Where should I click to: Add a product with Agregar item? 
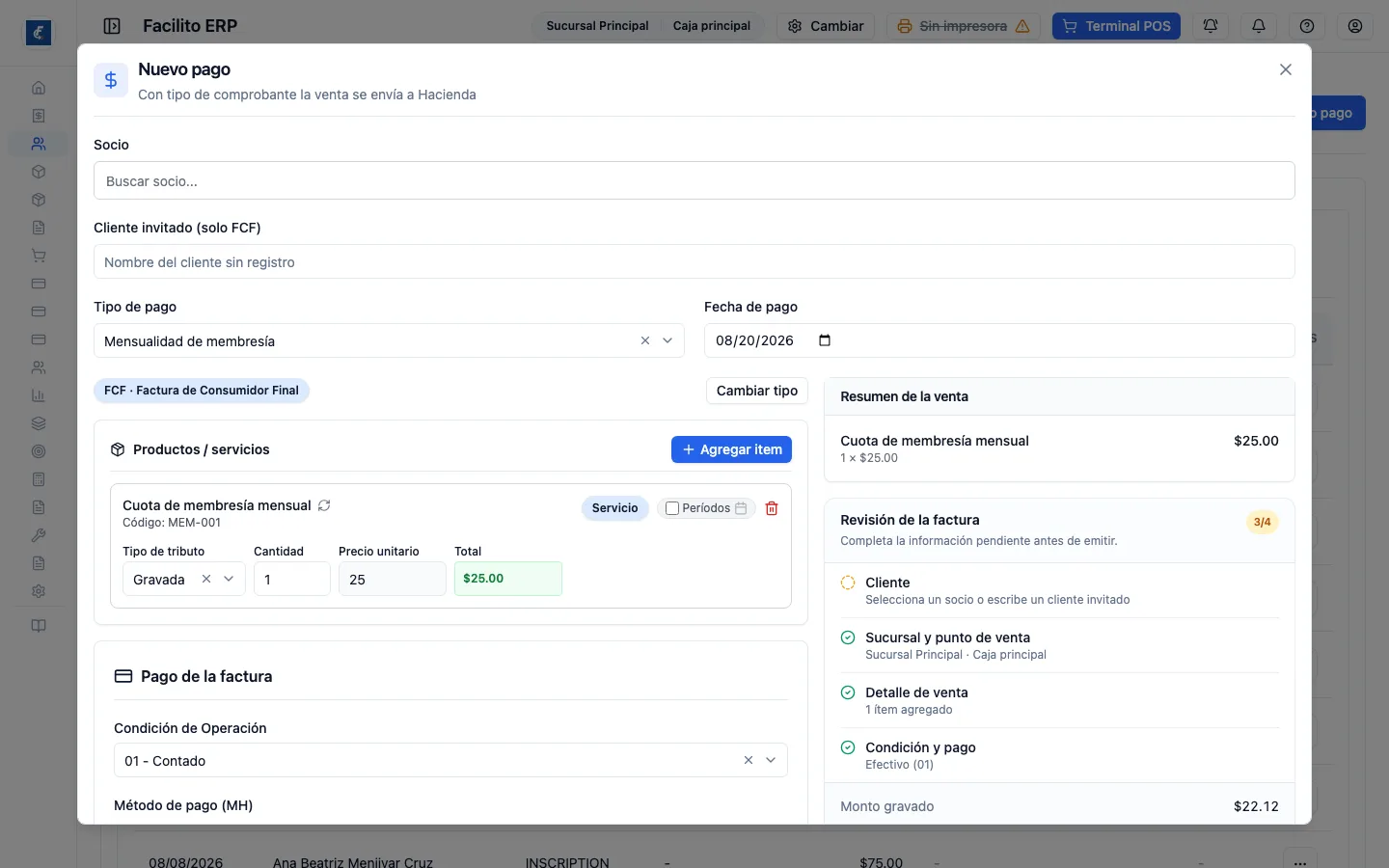[x=732, y=449]
